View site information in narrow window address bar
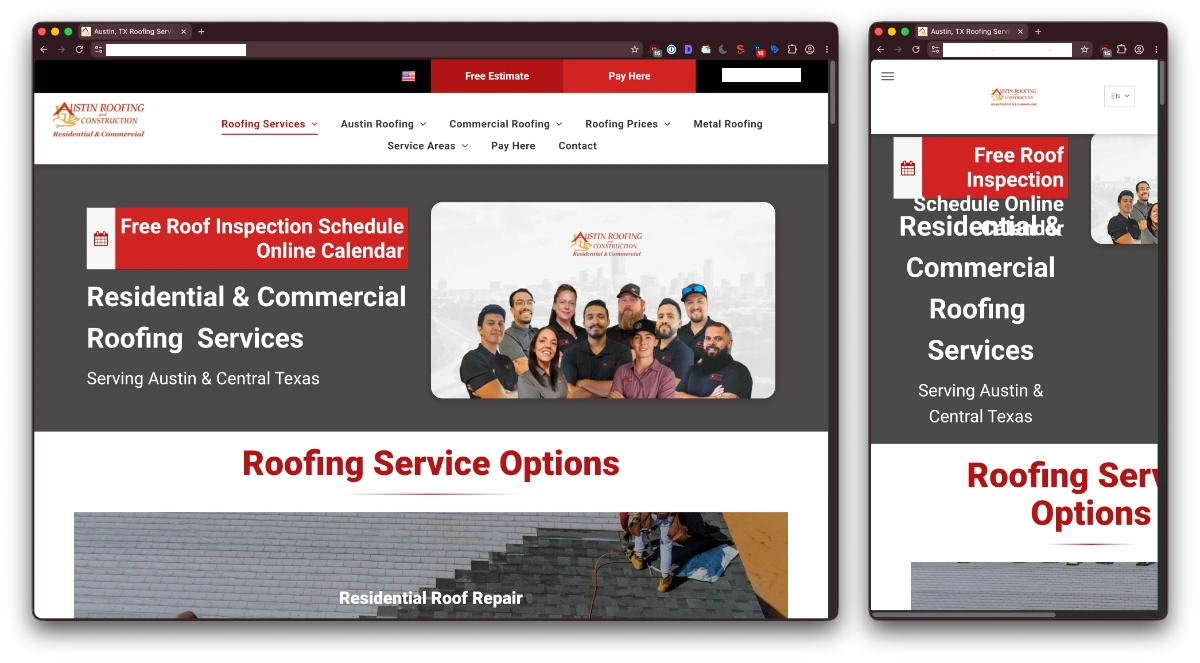 point(935,49)
